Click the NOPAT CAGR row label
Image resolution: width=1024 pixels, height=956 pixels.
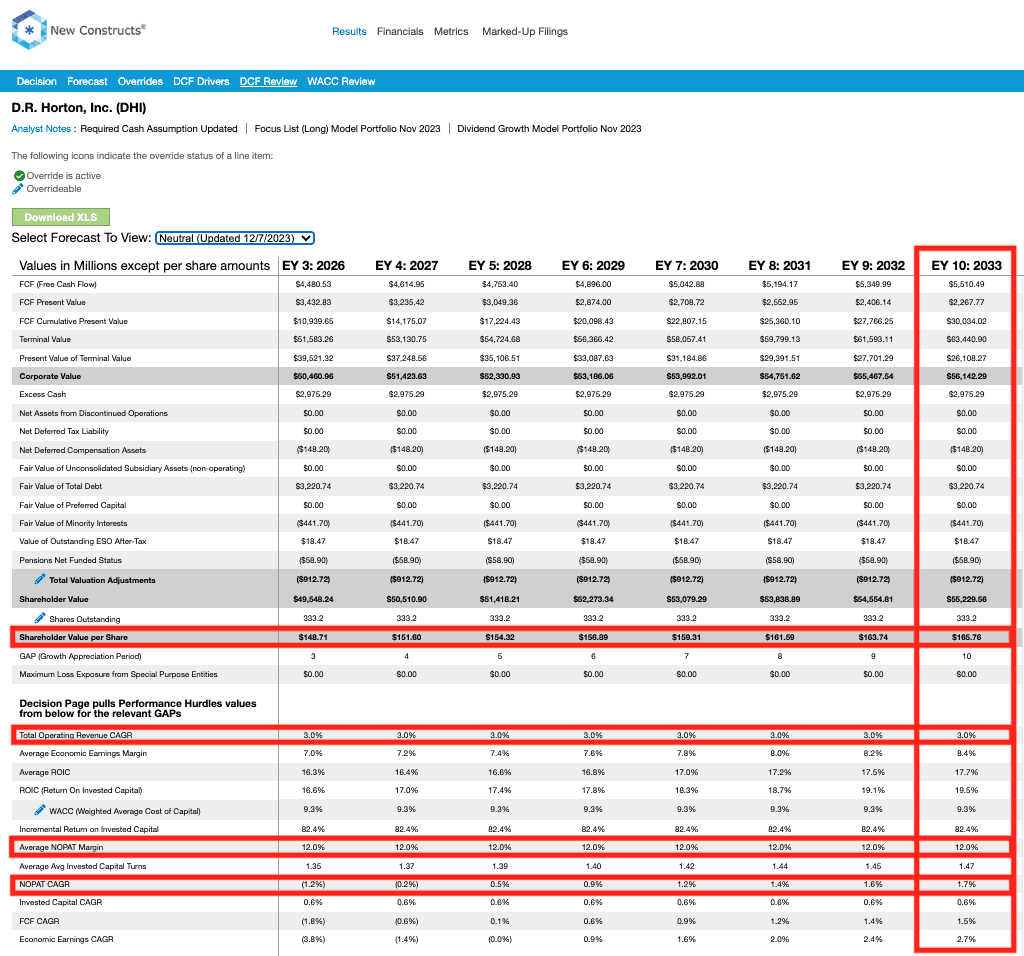44,884
